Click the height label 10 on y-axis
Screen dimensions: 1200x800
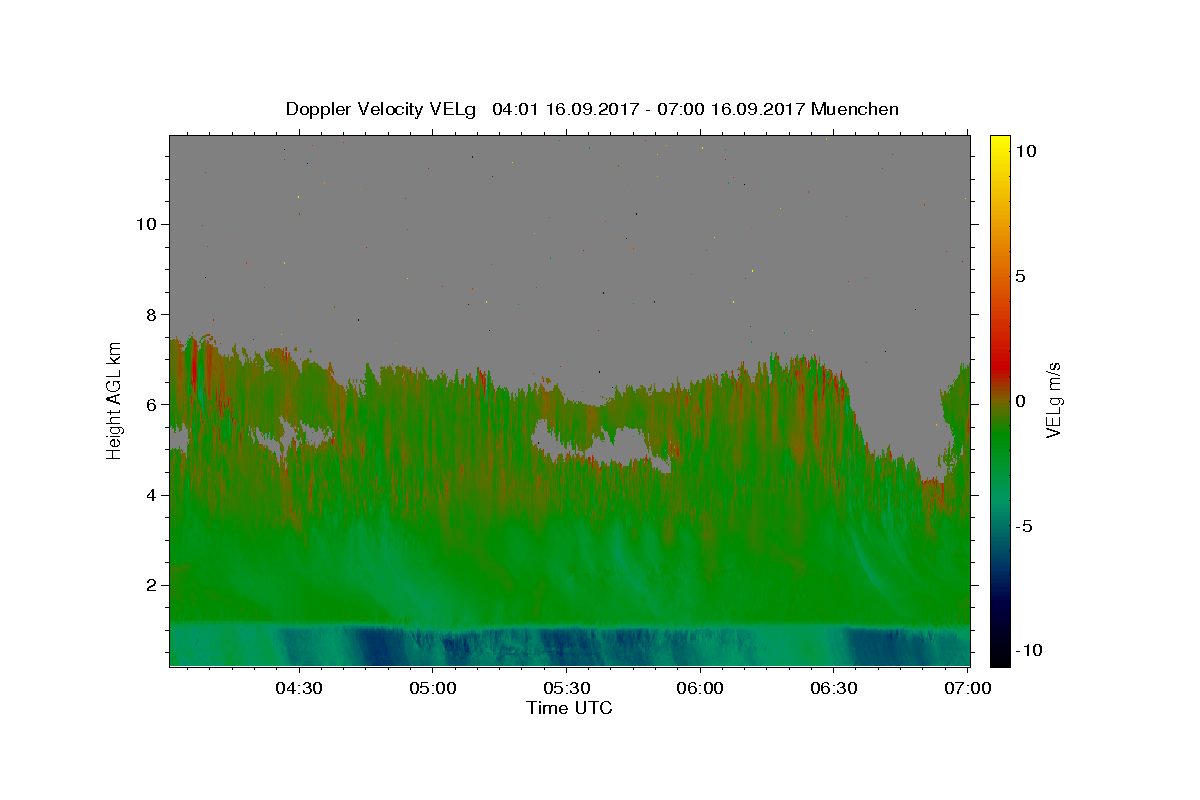click(144, 224)
